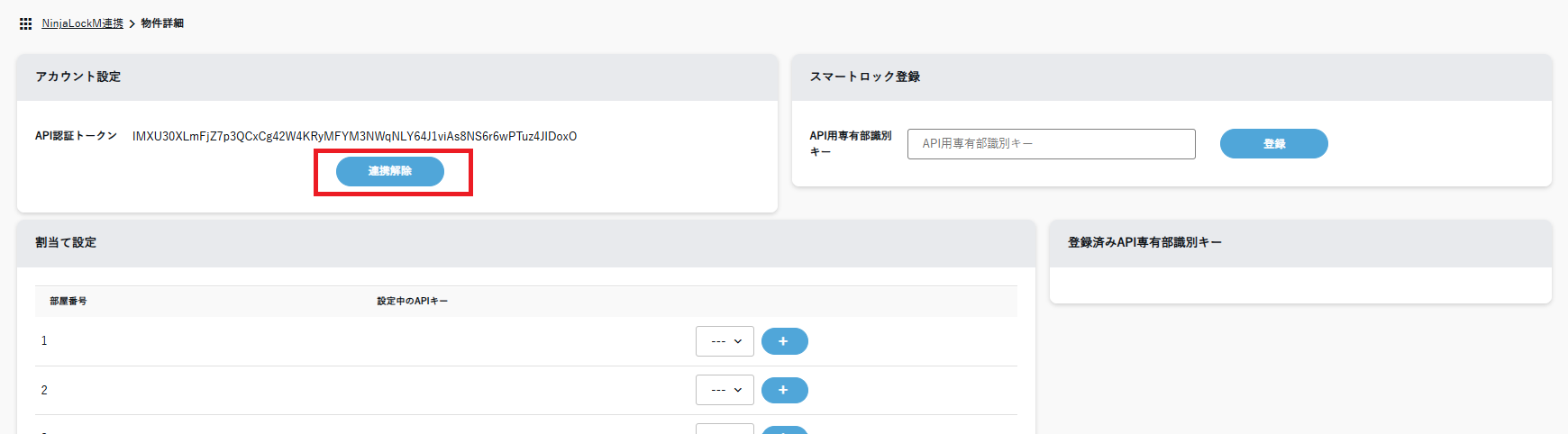Click the 部屋番号 column header

tap(68, 302)
